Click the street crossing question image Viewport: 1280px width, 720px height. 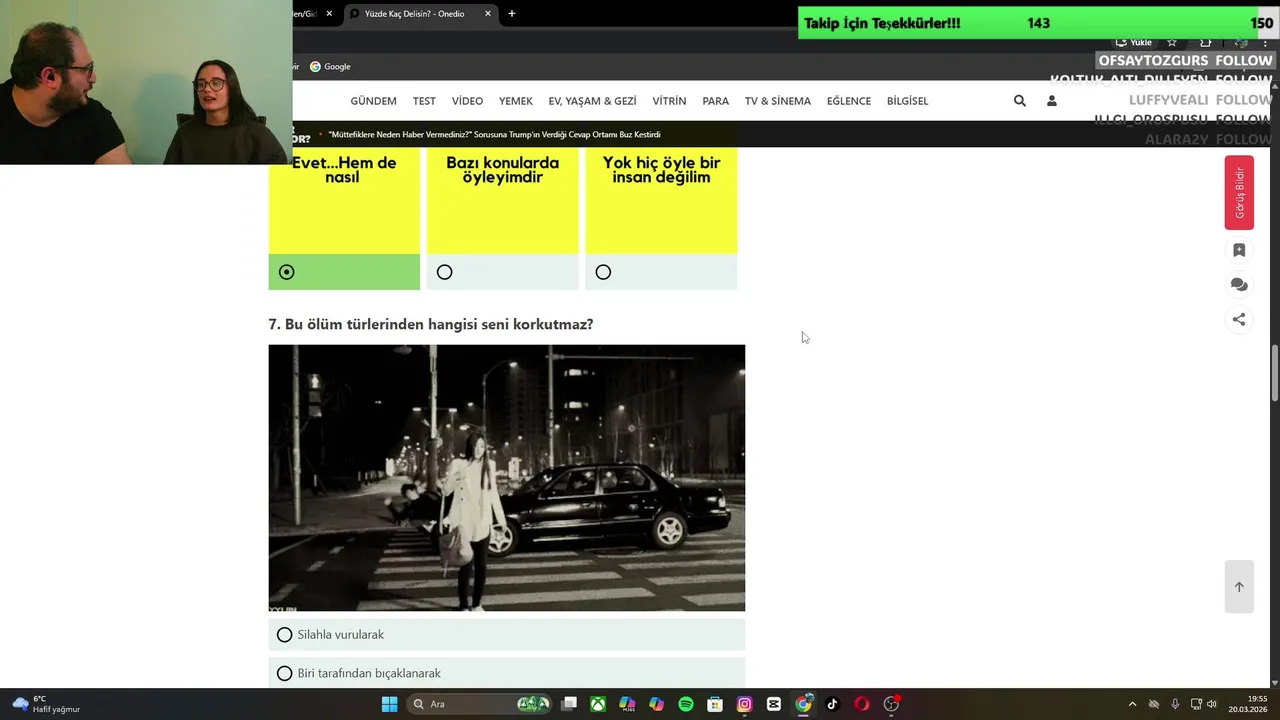click(507, 478)
